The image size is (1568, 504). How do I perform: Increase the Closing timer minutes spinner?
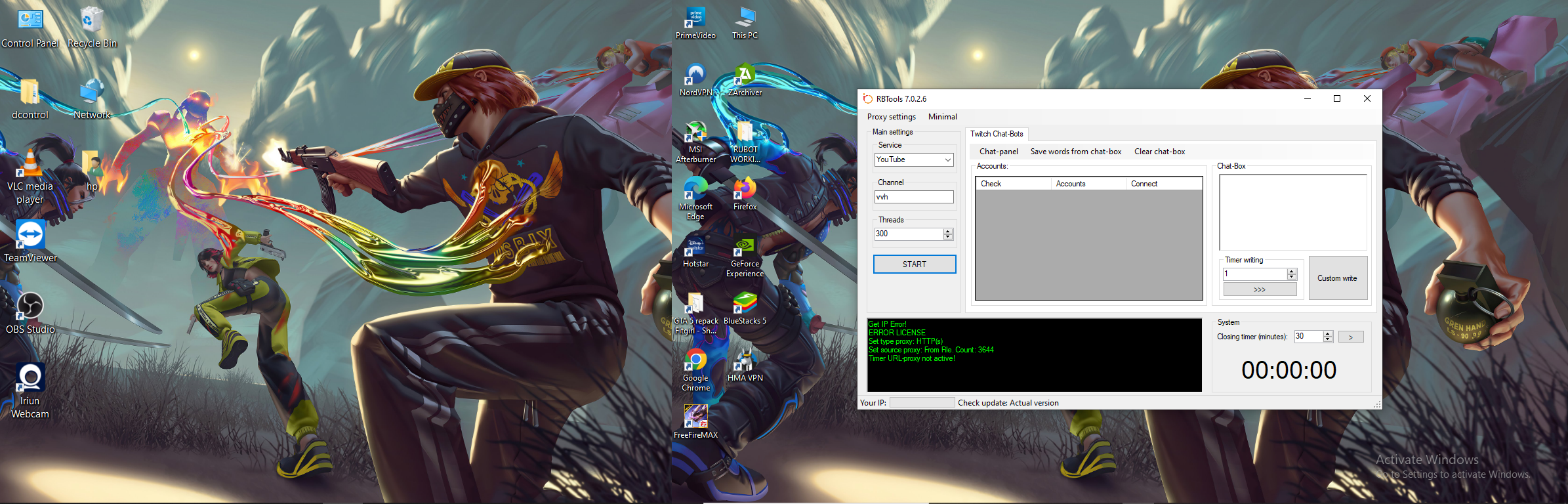[x=1328, y=334]
